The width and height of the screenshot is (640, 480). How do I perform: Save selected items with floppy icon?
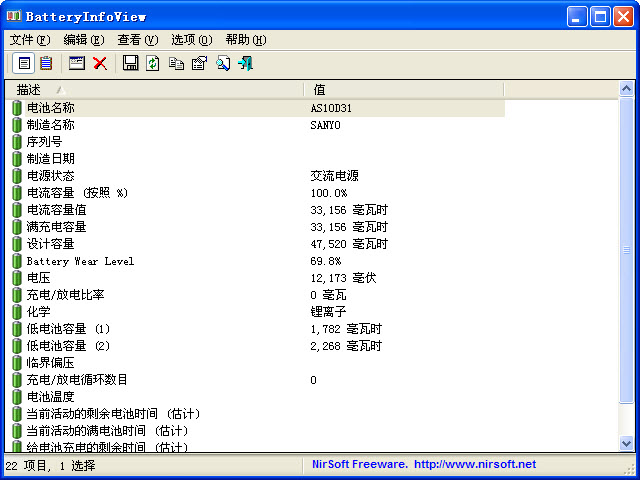point(130,63)
